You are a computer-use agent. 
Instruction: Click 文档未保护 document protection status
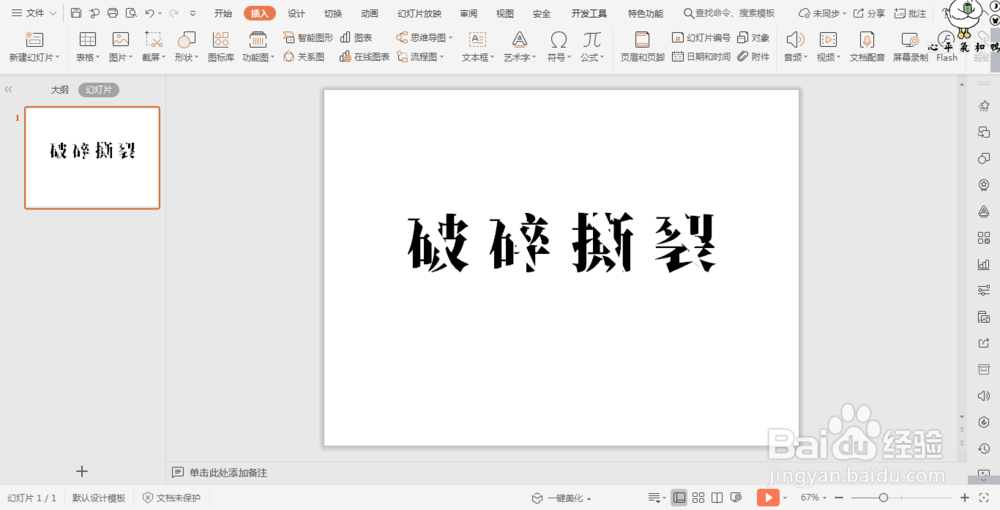click(172, 498)
